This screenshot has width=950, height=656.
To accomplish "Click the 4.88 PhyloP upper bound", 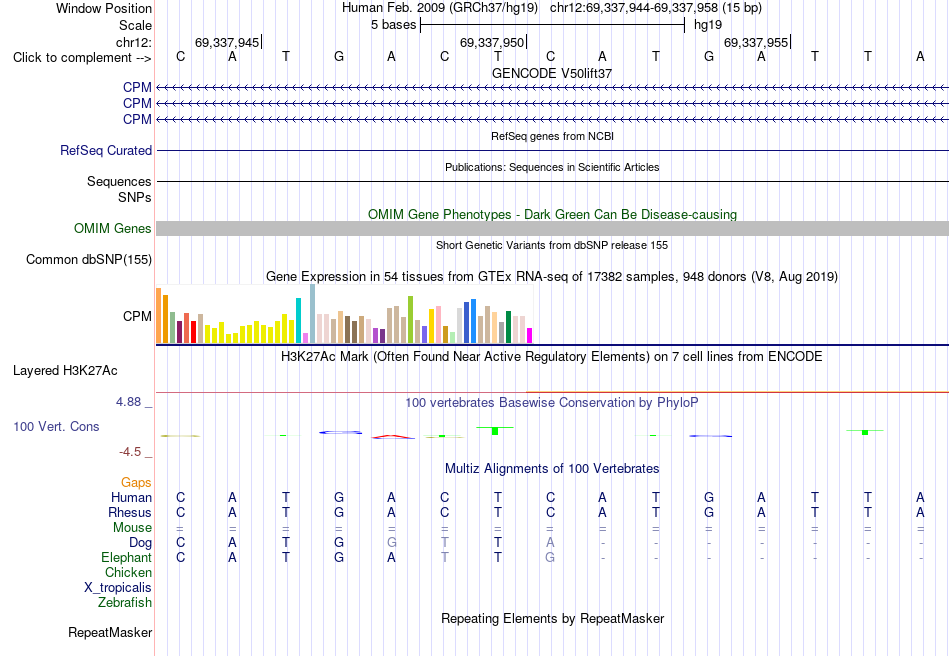I will [128, 402].
